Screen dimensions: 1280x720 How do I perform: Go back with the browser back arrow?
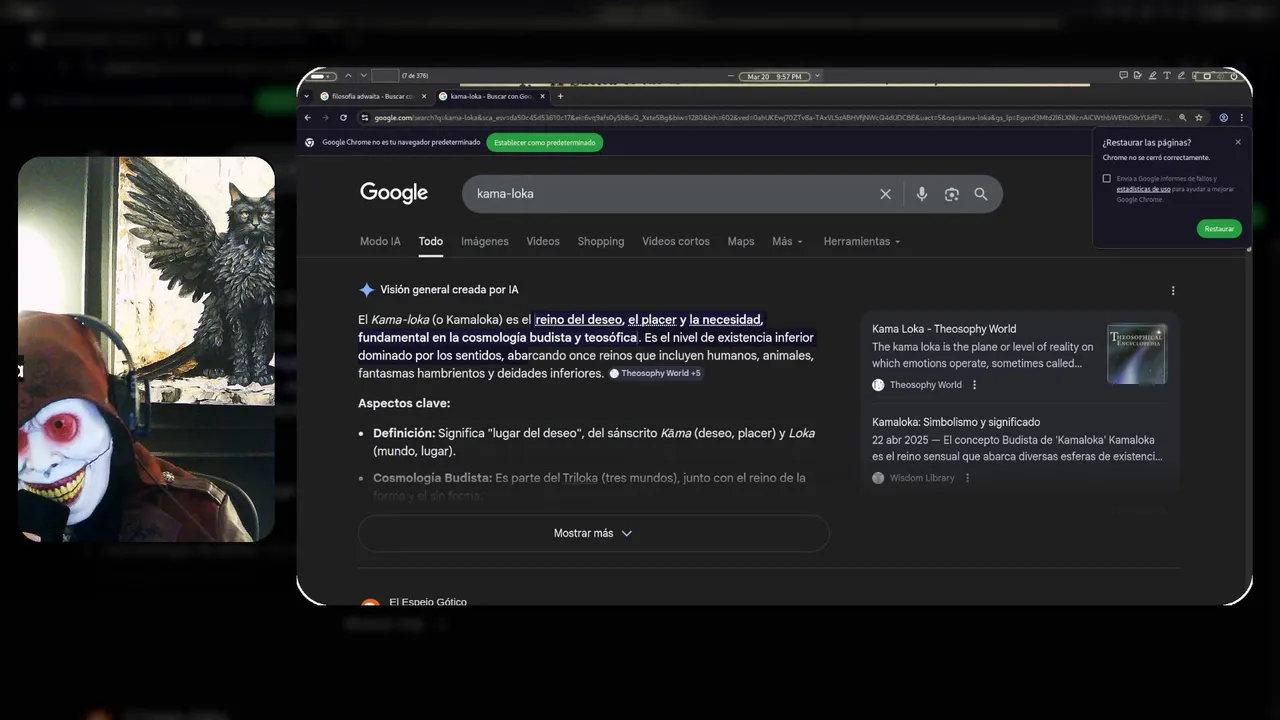[x=307, y=117]
